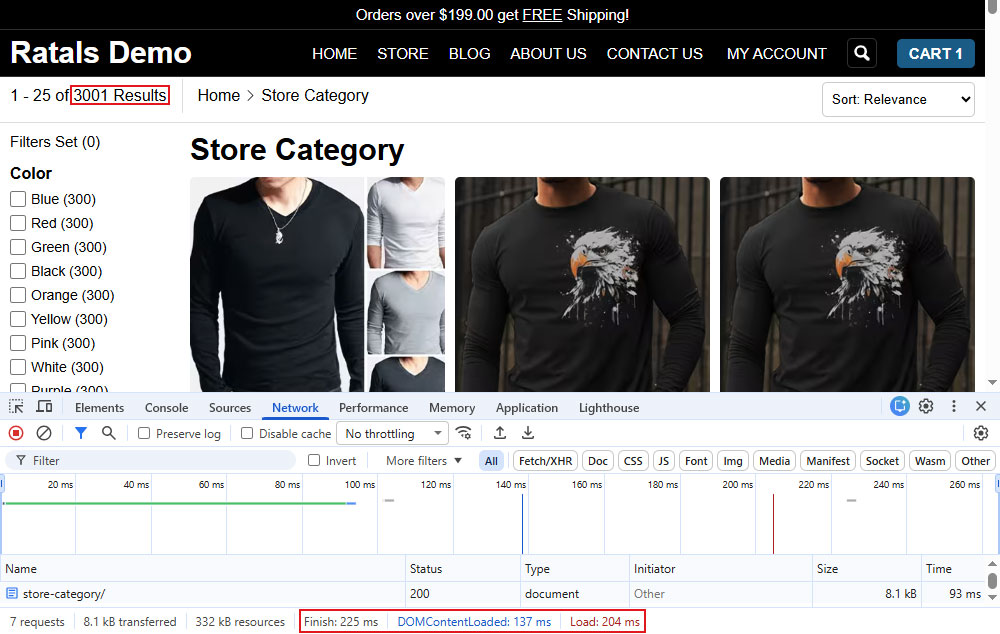This screenshot has height=634, width=1000.
Task: Filter requests by CSS type
Action: point(633,461)
